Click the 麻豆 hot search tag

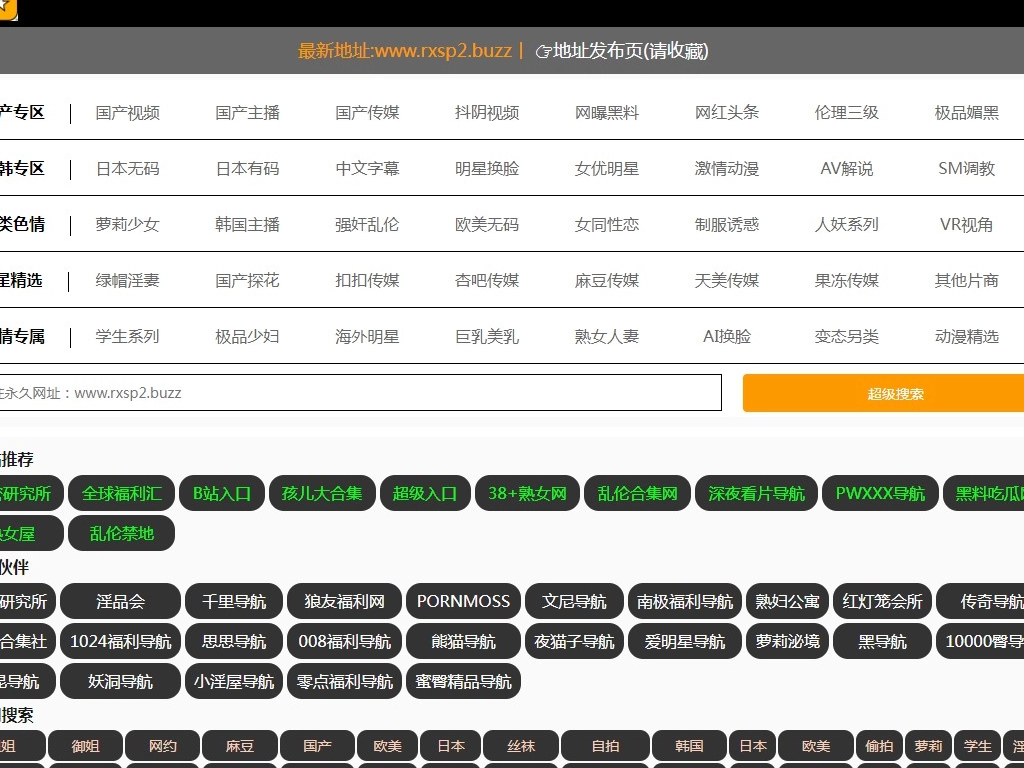239,746
